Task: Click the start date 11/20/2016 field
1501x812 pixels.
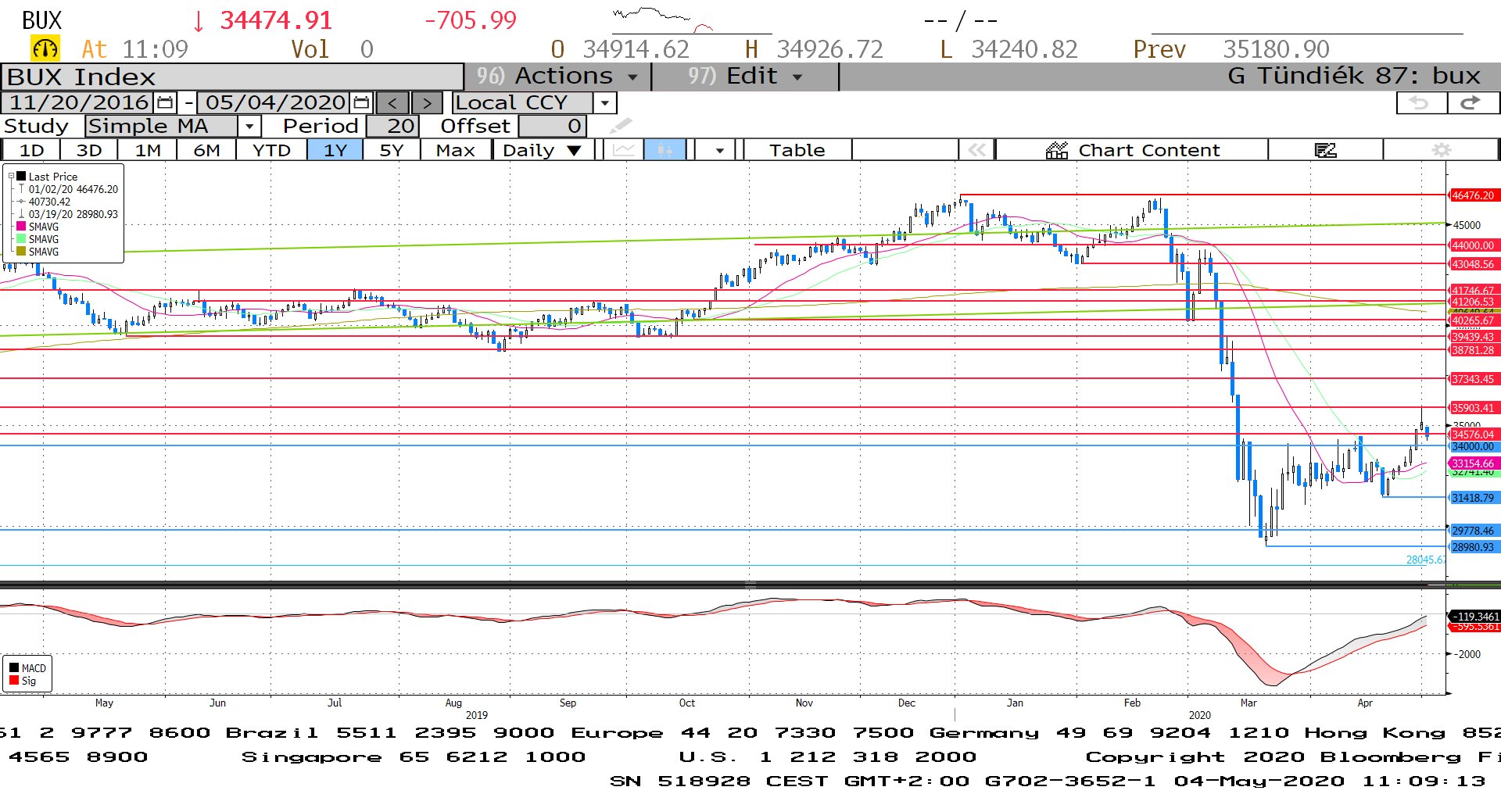Action: pos(79,102)
